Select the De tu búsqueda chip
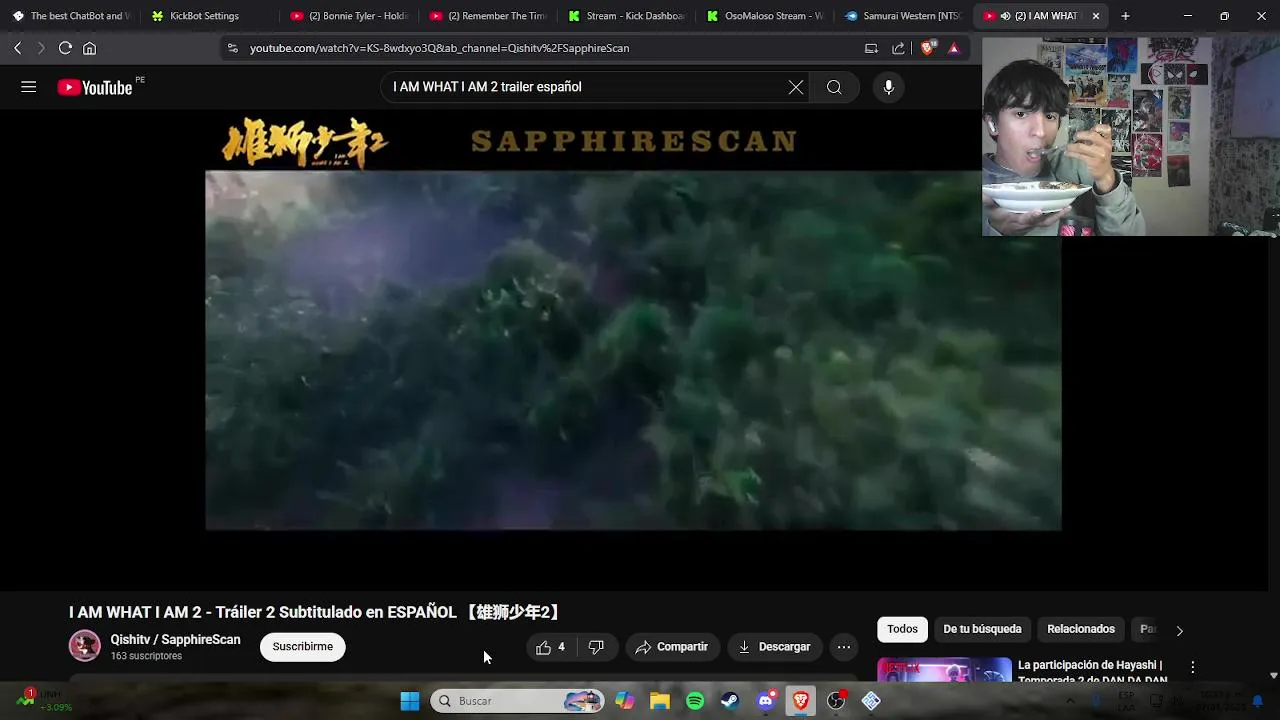This screenshot has height=720, width=1280. [982, 629]
